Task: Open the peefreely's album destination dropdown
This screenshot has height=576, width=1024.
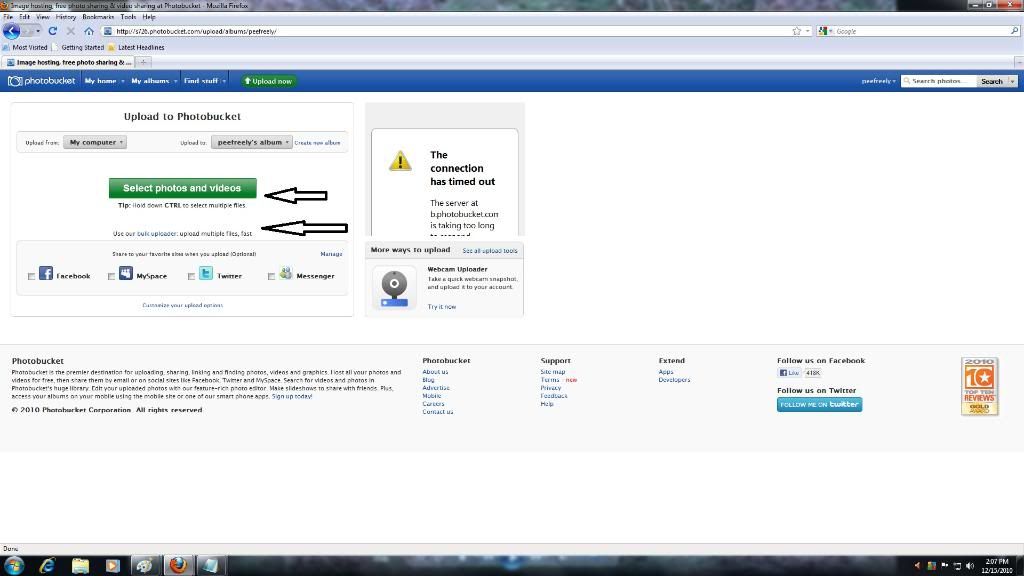Action: pos(251,142)
